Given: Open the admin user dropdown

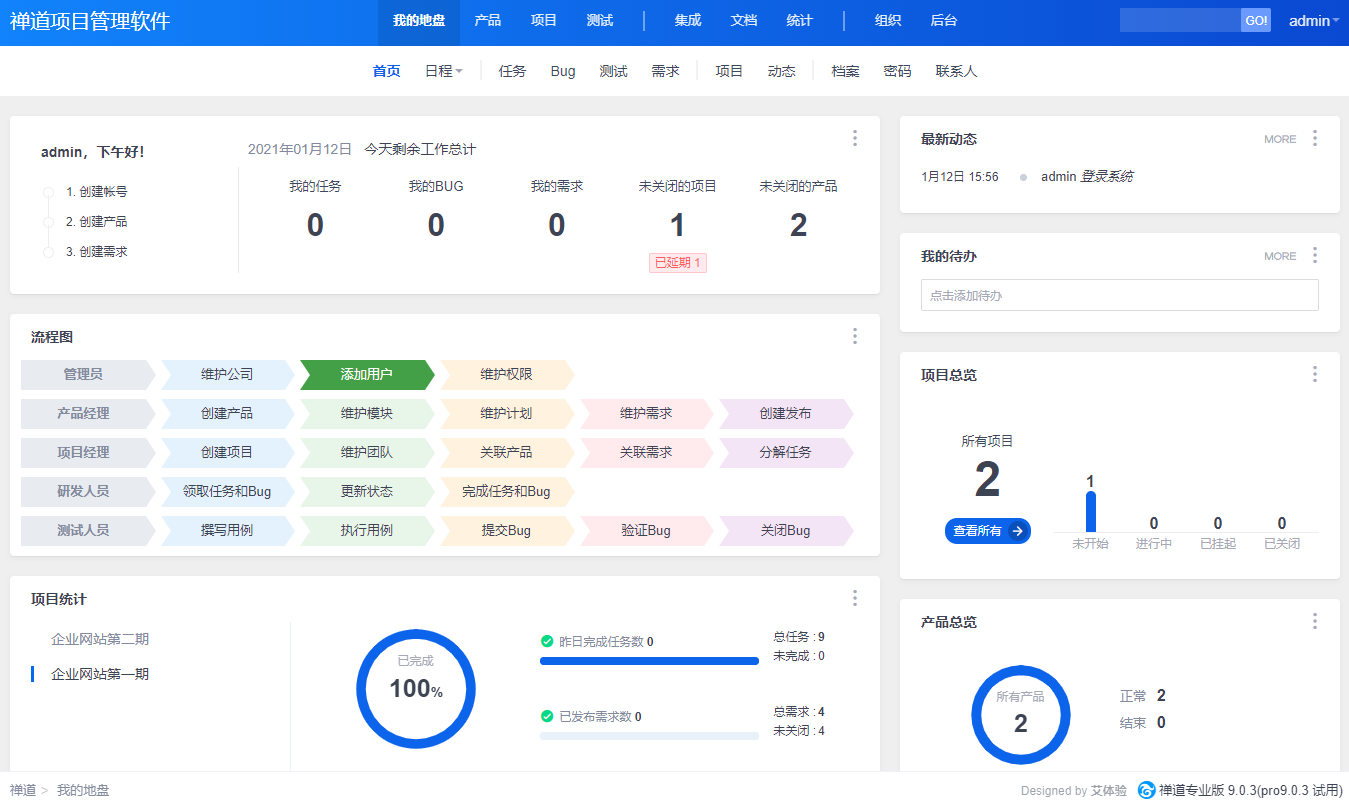Looking at the screenshot, I should [1313, 21].
